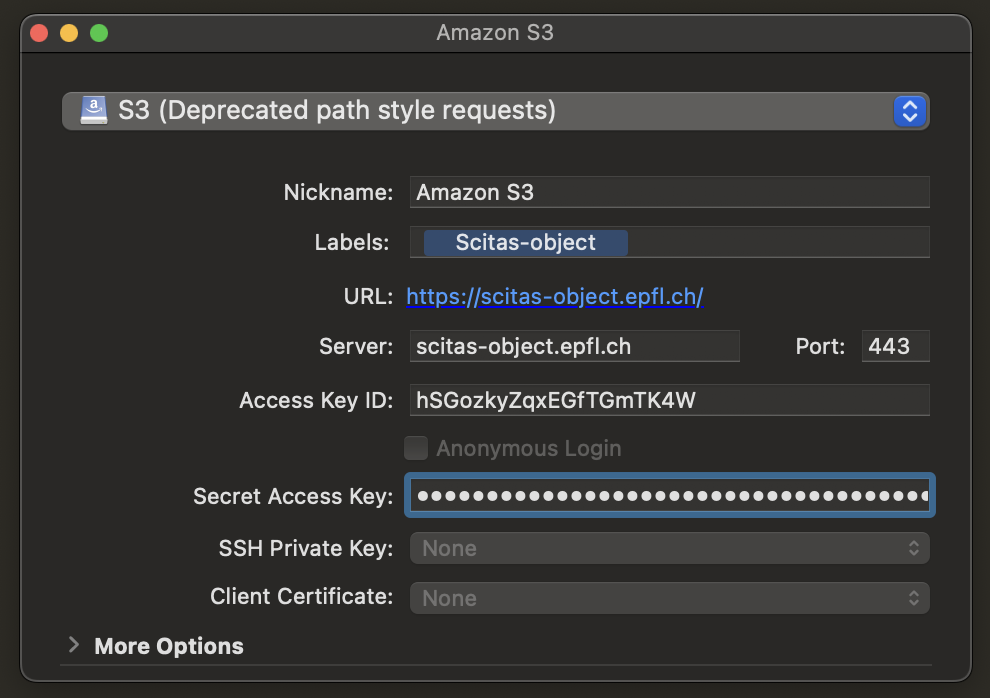Screen dimensions: 990x698
Task: Click the Server label text
Action: point(355,346)
